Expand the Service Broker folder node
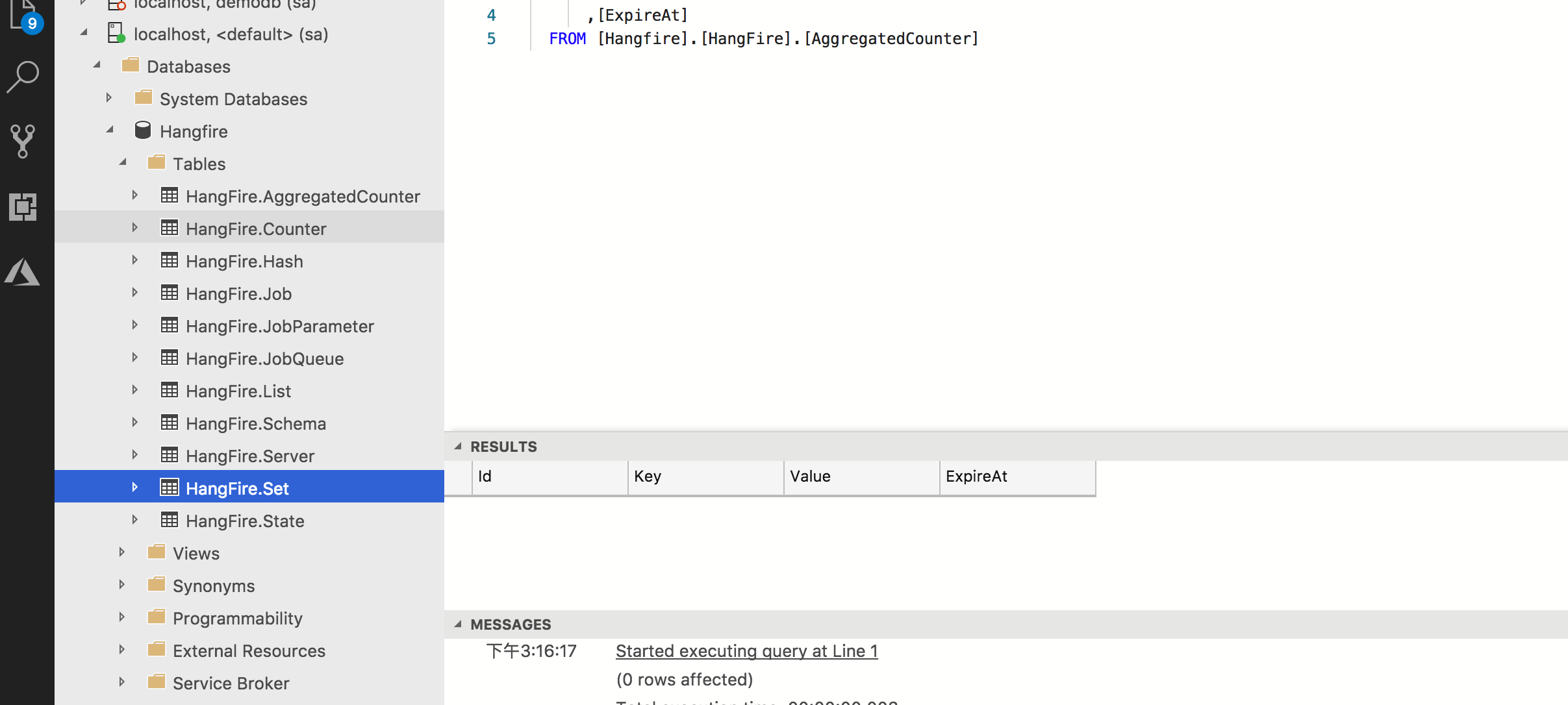 point(121,682)
